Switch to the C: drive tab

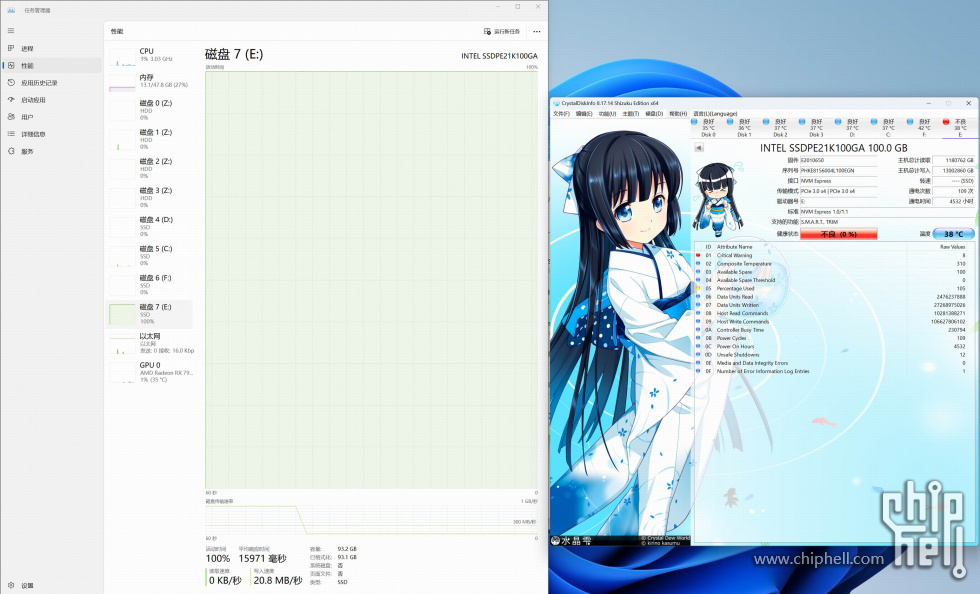pos(888,128)
